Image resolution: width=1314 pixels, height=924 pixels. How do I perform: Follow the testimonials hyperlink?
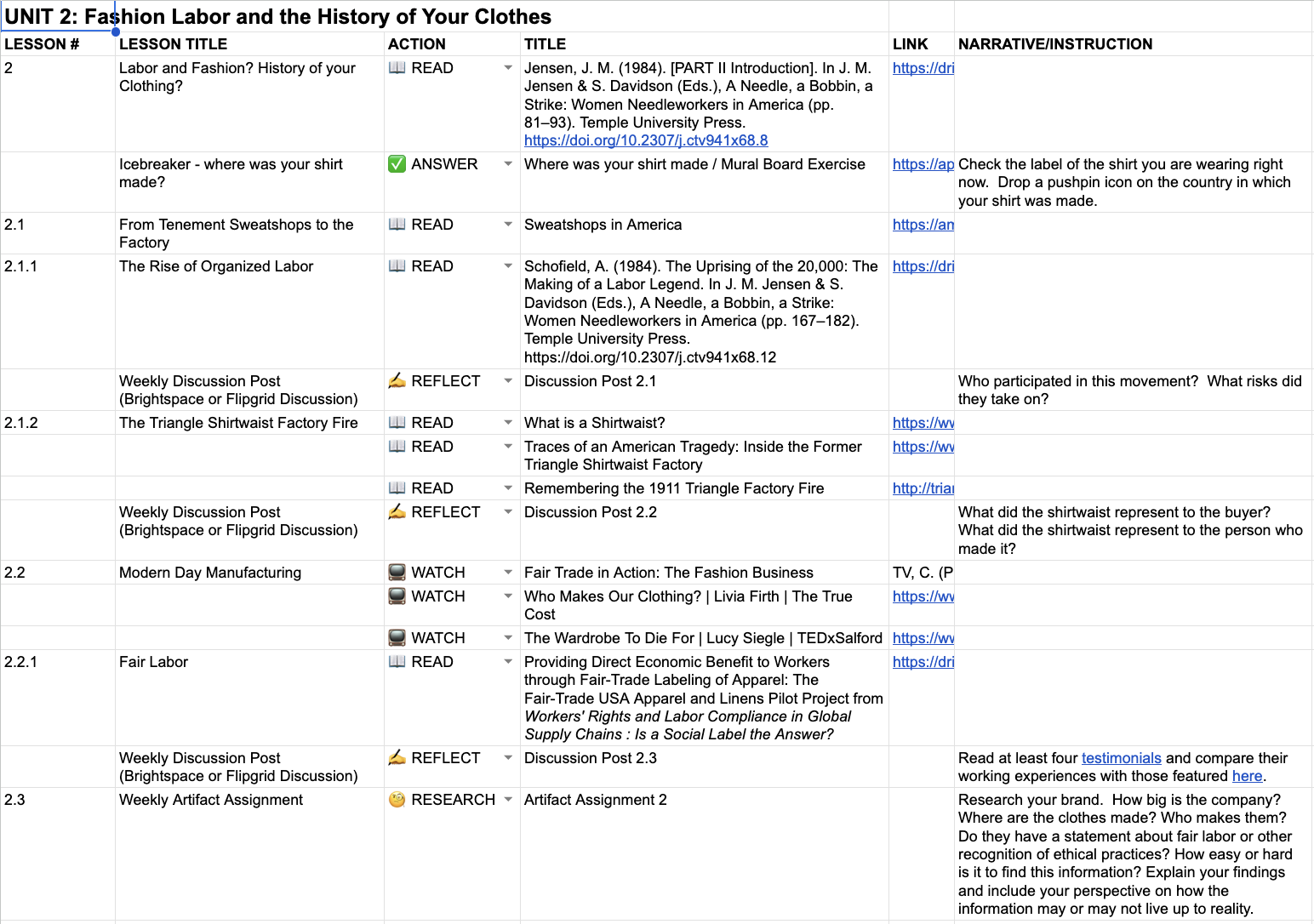click(x=1121, y=758)
